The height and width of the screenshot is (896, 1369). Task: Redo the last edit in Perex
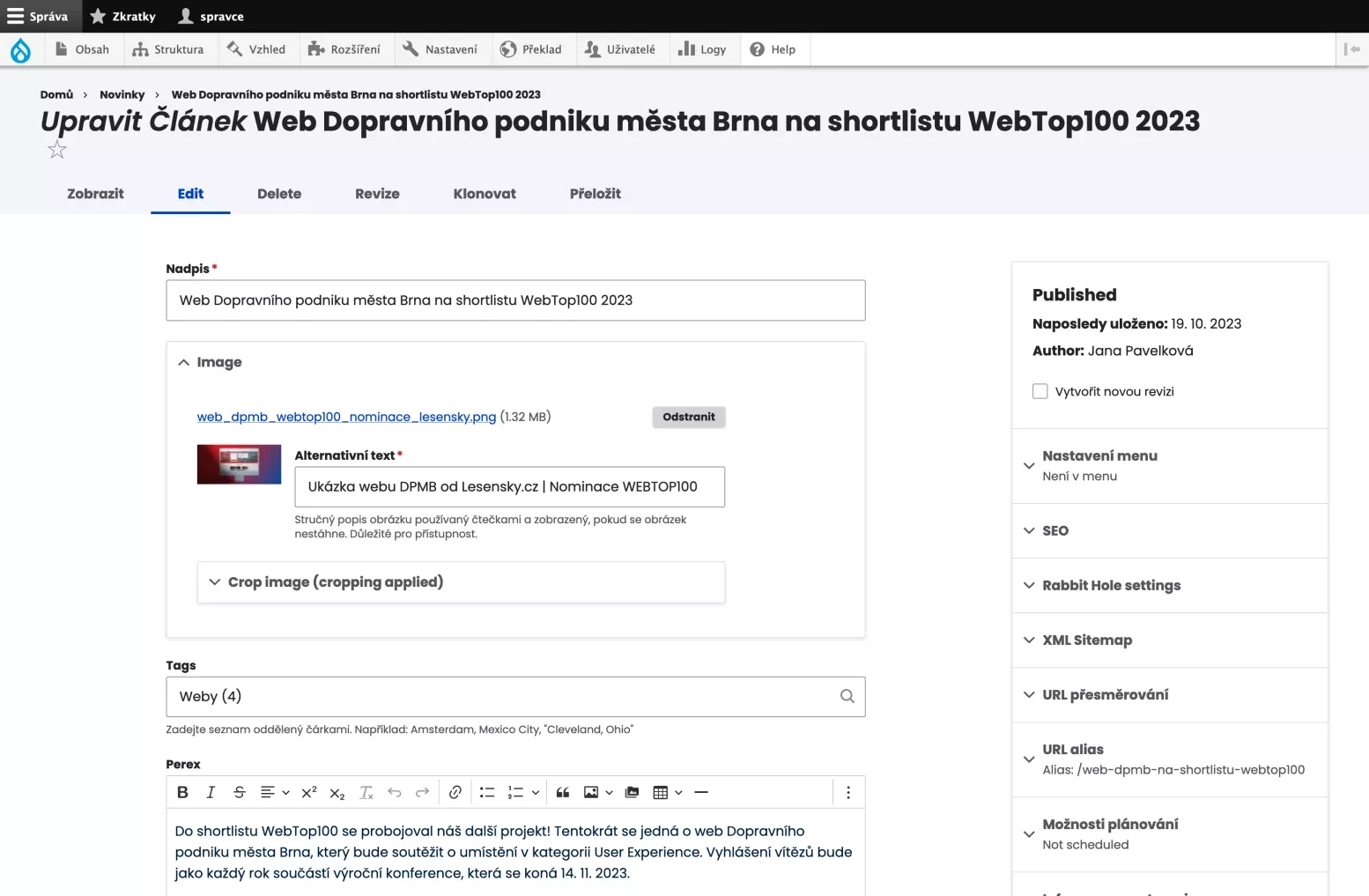click(423, 792)
